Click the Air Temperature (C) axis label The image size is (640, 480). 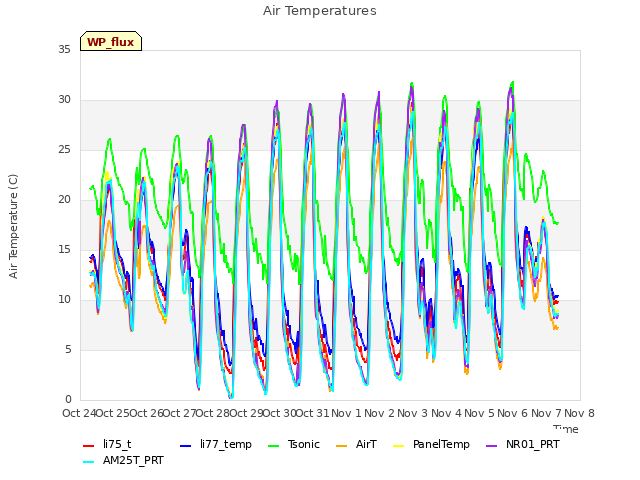coord(13,227)
